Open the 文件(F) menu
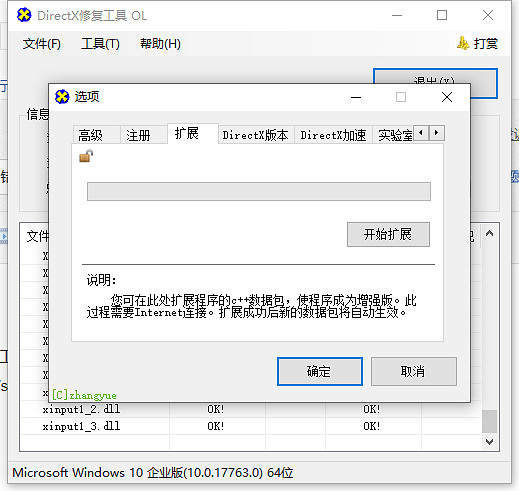Viewport: 519px width, 491px height. click(x=42, y=44)
